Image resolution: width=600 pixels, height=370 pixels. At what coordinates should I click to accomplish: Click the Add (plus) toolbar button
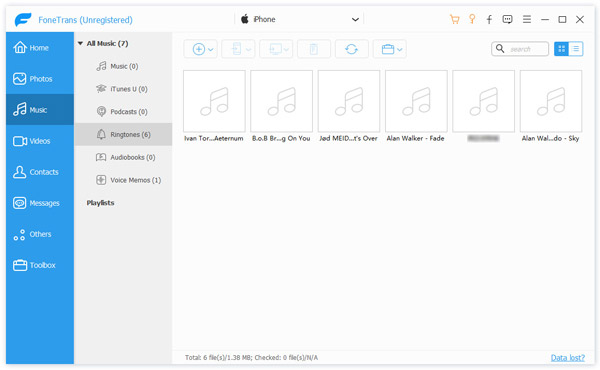198,49
